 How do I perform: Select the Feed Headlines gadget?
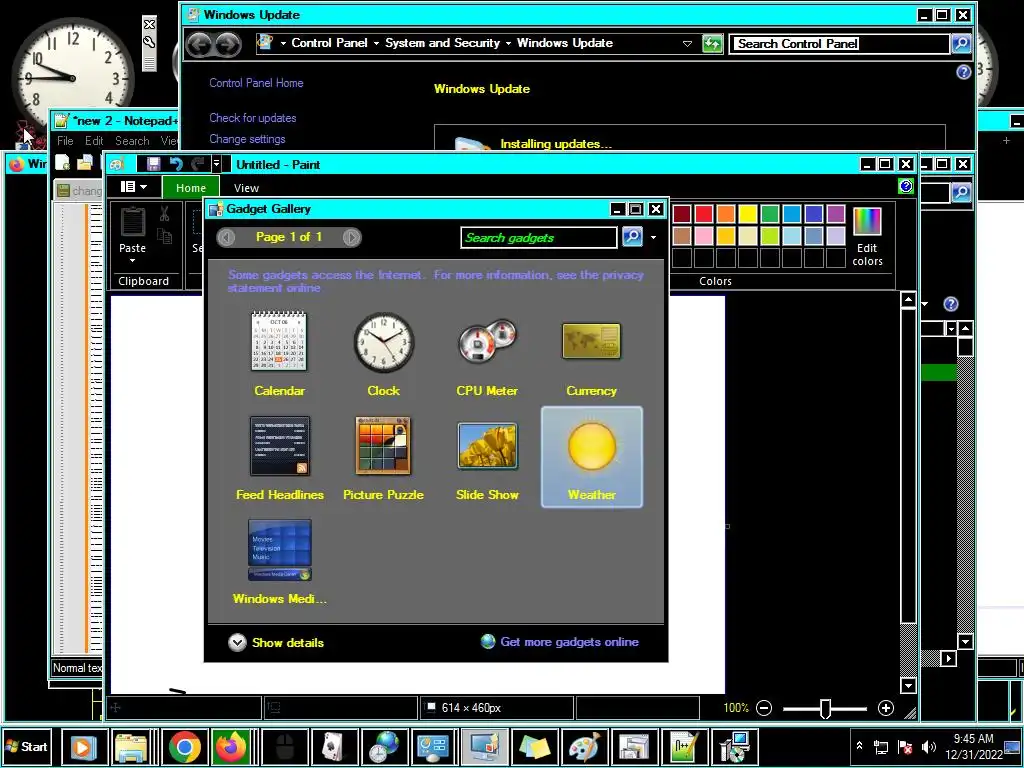pyautogui.click(x=280, y=458)
